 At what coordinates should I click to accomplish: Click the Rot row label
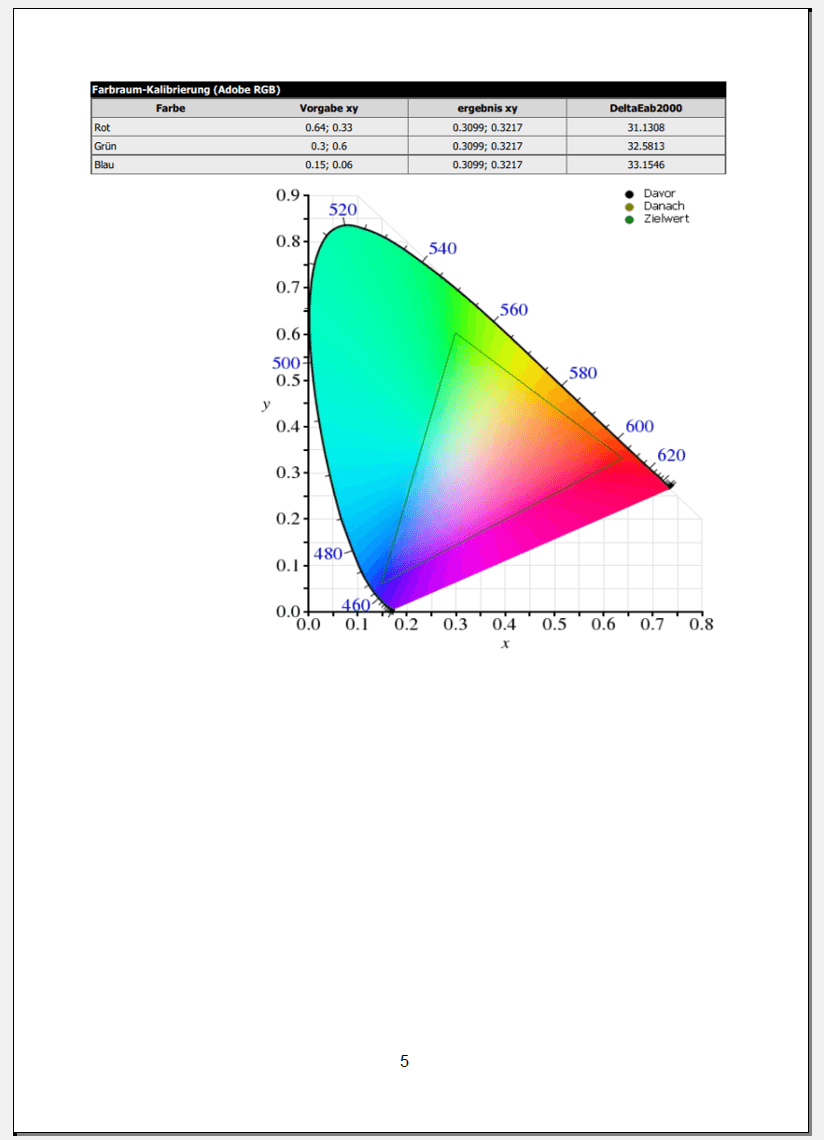point(102,127)
